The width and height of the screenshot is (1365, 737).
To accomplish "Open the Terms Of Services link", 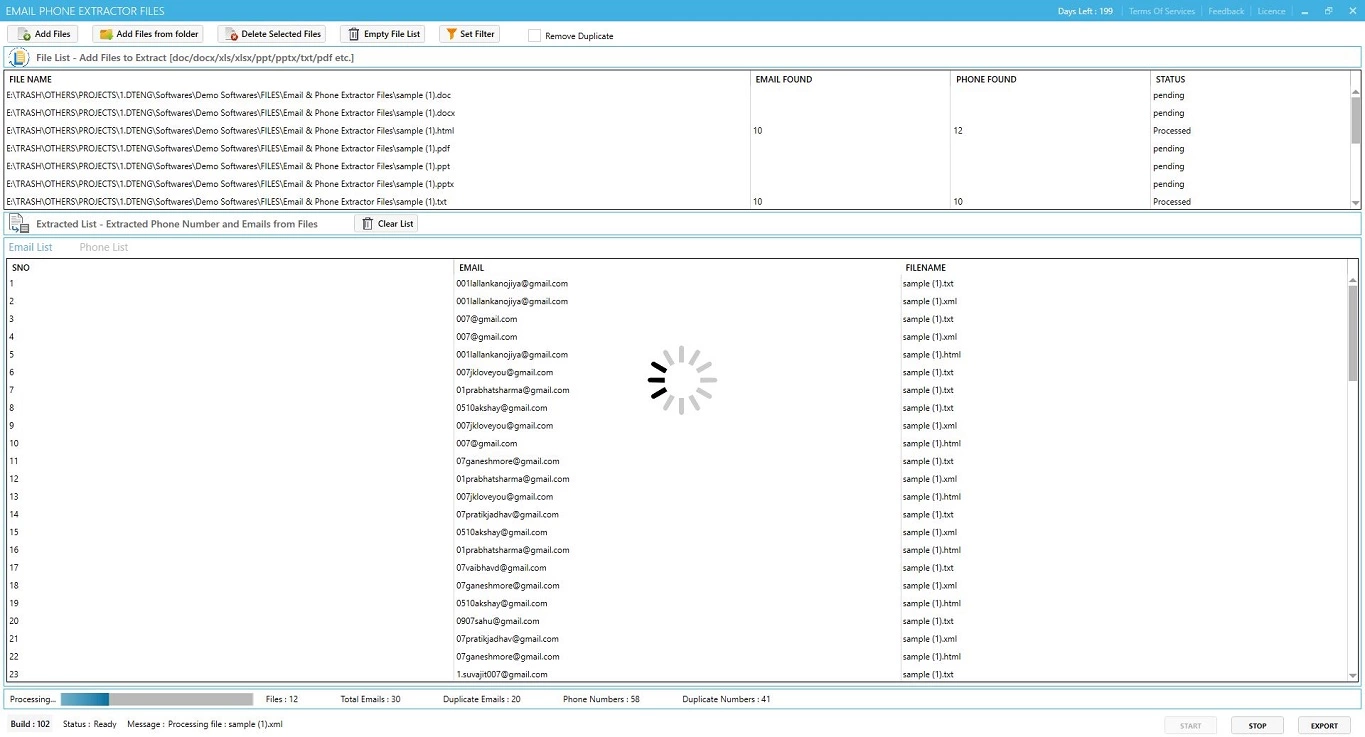I will coord(1161,11).
